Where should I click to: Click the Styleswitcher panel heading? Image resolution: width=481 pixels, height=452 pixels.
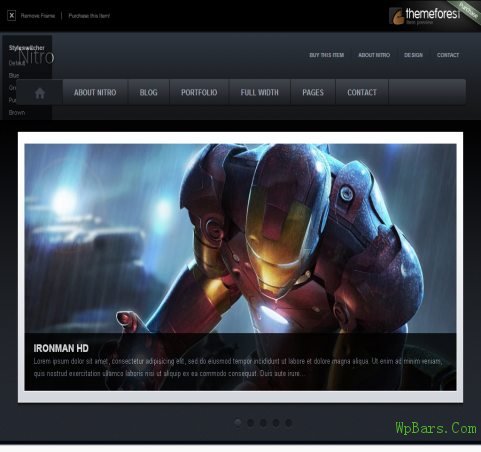coord(27,48)
